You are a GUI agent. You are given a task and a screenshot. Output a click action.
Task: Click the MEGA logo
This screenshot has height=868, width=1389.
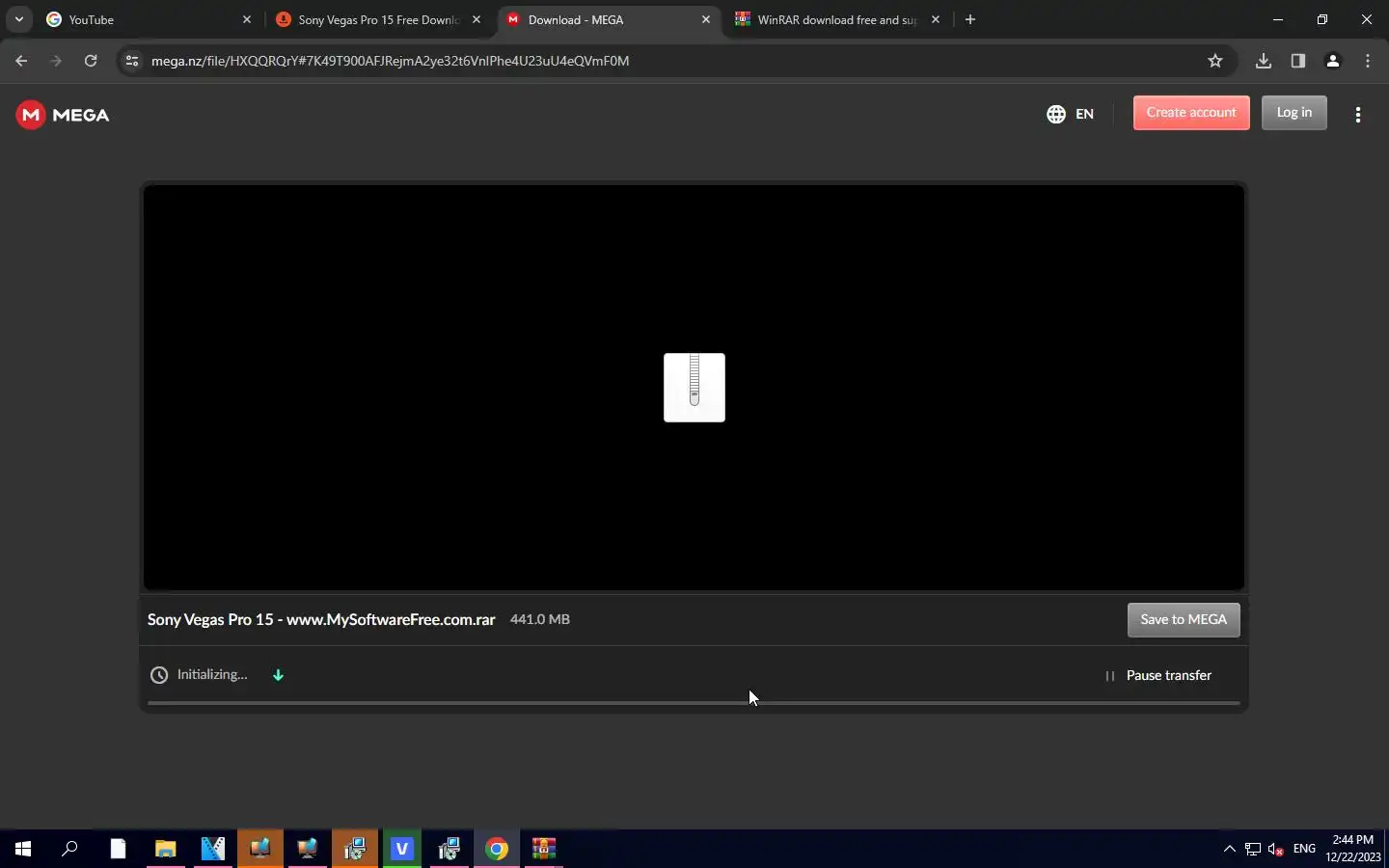tap(63, 115)
